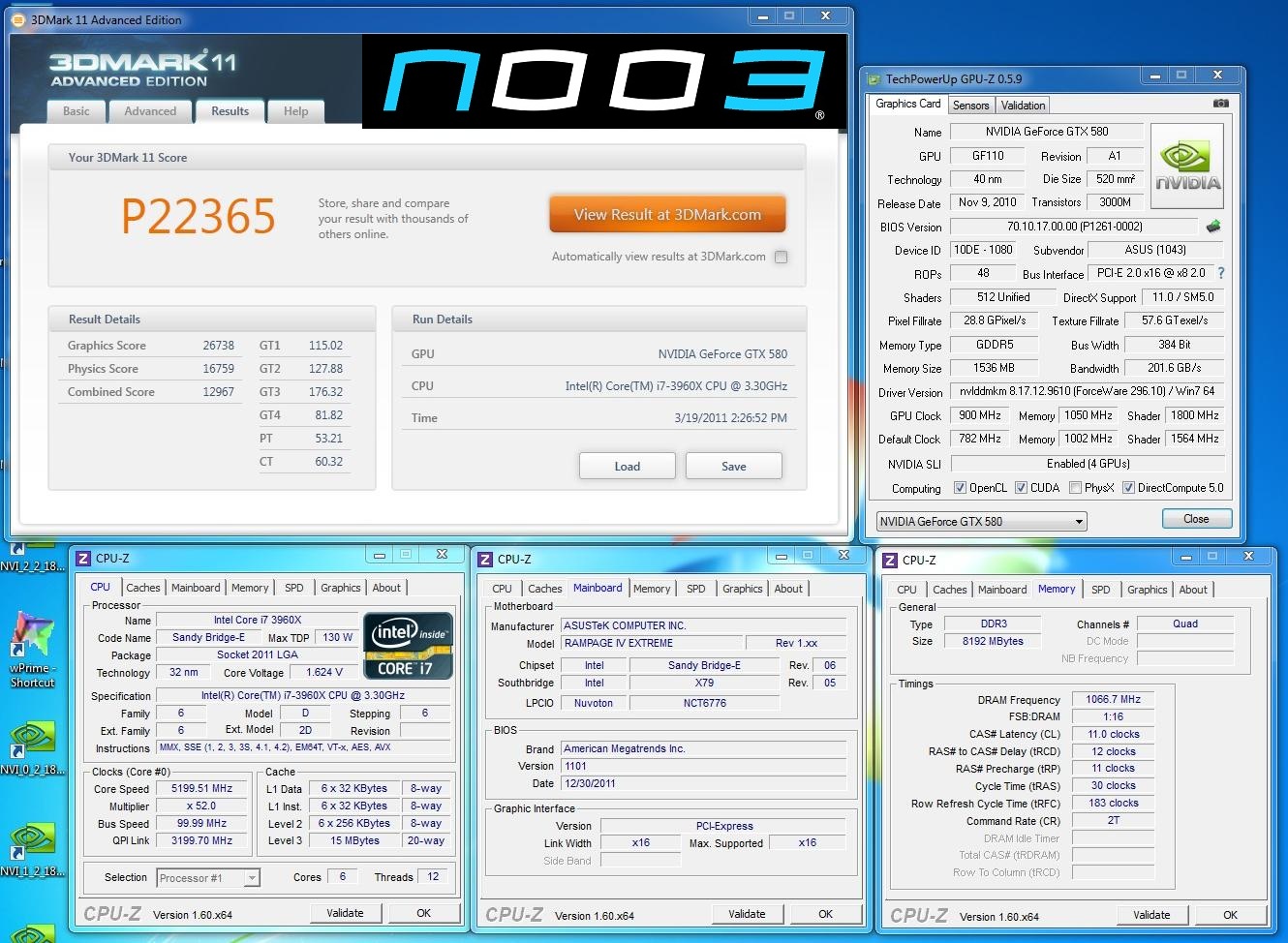The width and height of the screenshot is (1288, 943).
Task: Toggle the PhysX checkbox
Action: [x=1075, y=488]
